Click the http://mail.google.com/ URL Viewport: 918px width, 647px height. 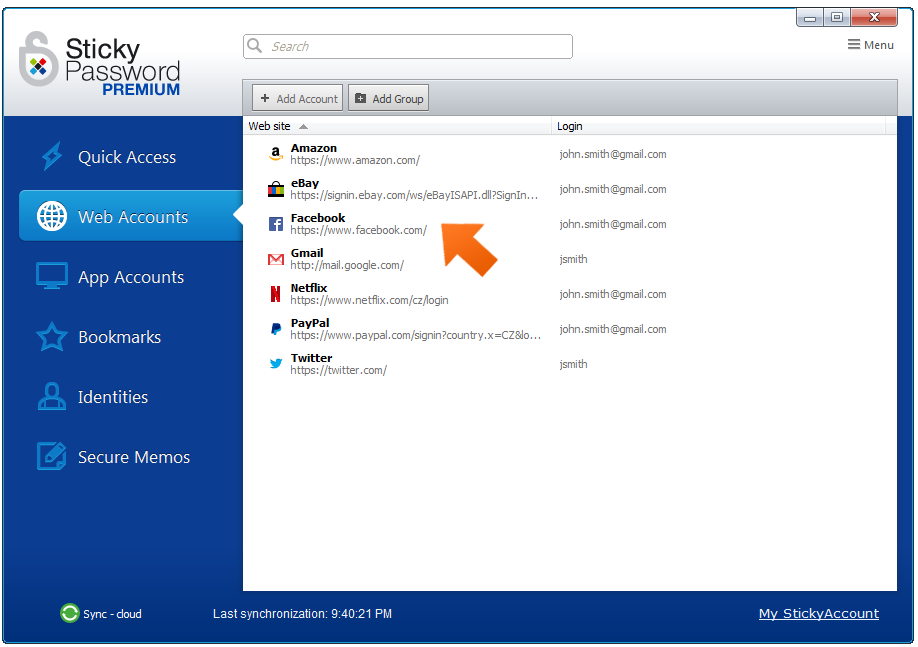pos(347,265)
